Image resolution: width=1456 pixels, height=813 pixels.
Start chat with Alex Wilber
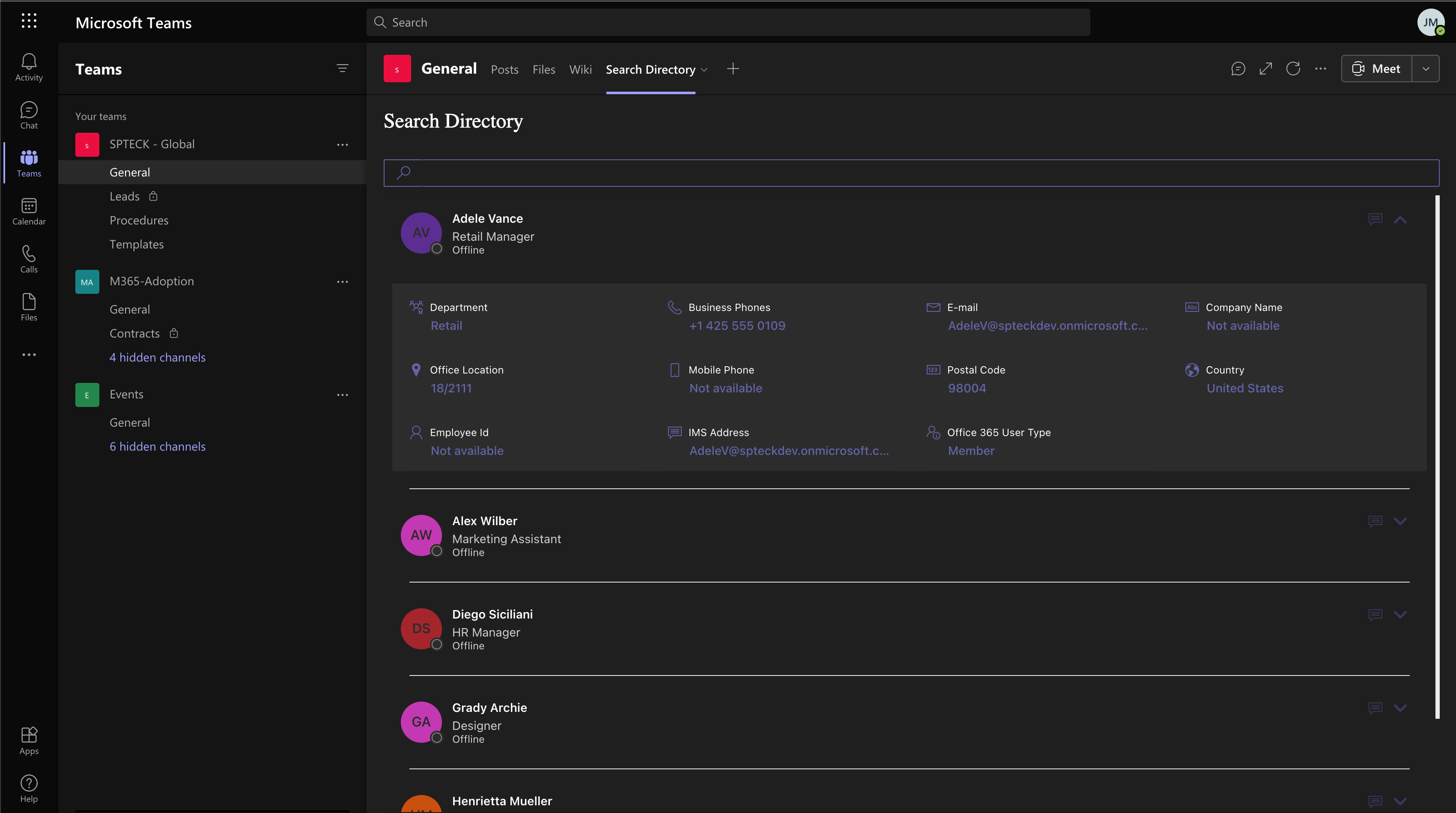pyautogui.click(x=1375, y=521)
